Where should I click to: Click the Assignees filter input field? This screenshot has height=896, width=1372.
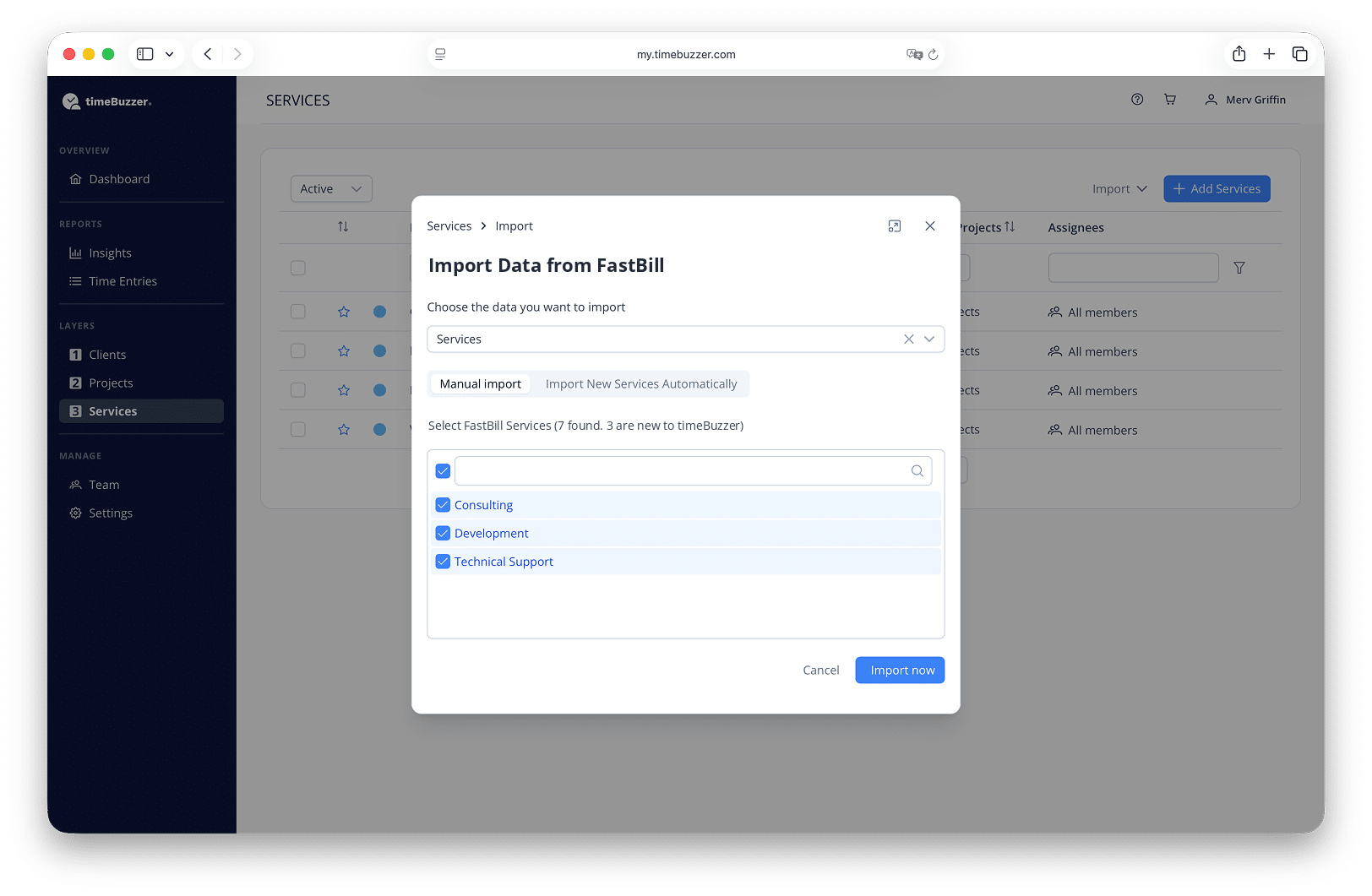click(x=1133, y=268)
